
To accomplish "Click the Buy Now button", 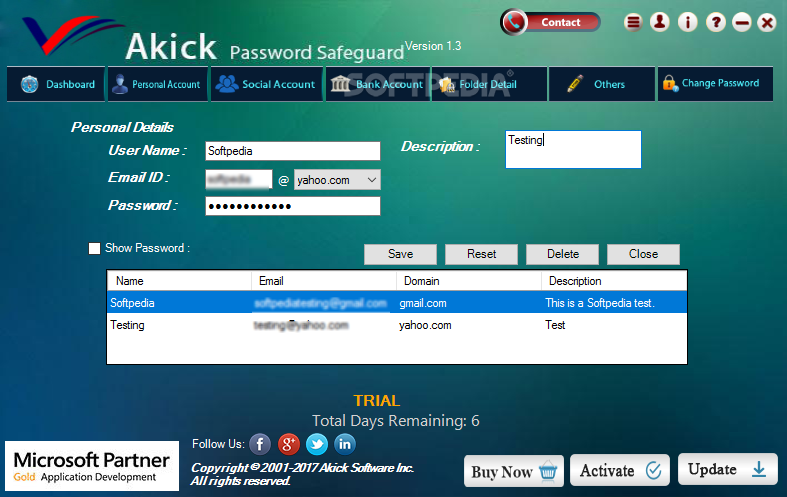I will coord(514,471).
